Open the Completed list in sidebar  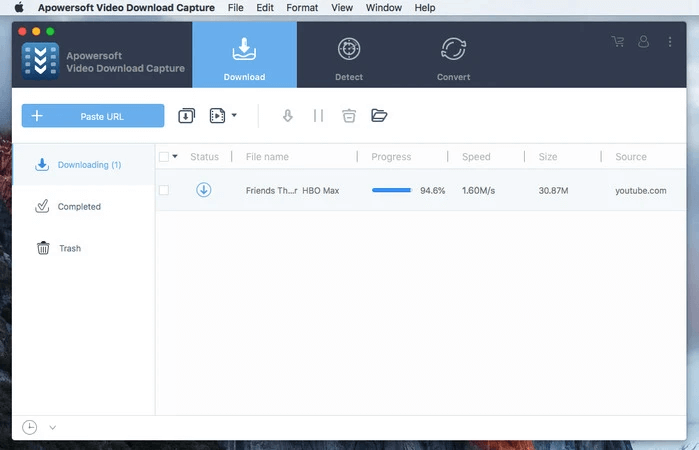point(79,207)
